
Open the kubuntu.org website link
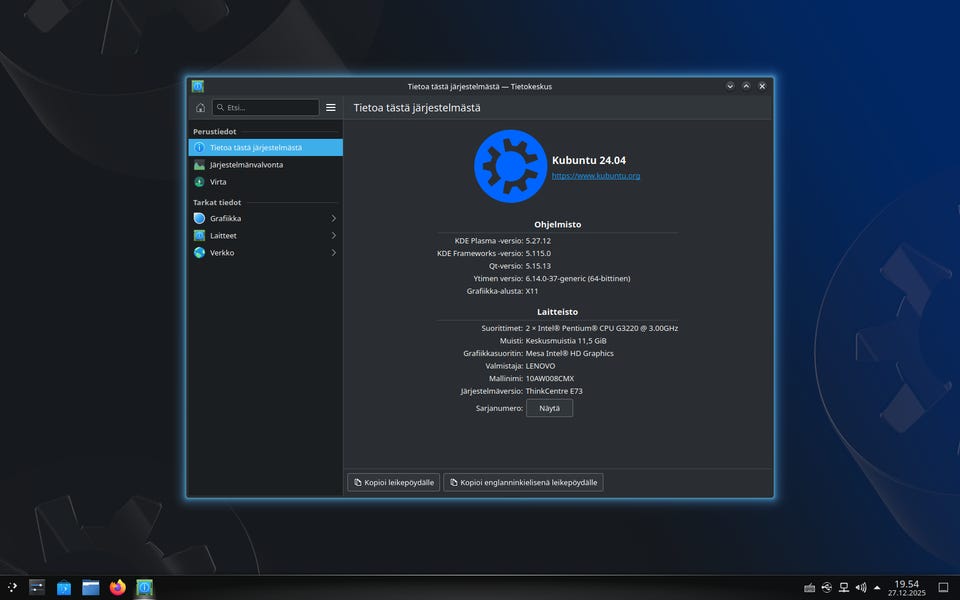pyautogui.click(x=596, y=176)
